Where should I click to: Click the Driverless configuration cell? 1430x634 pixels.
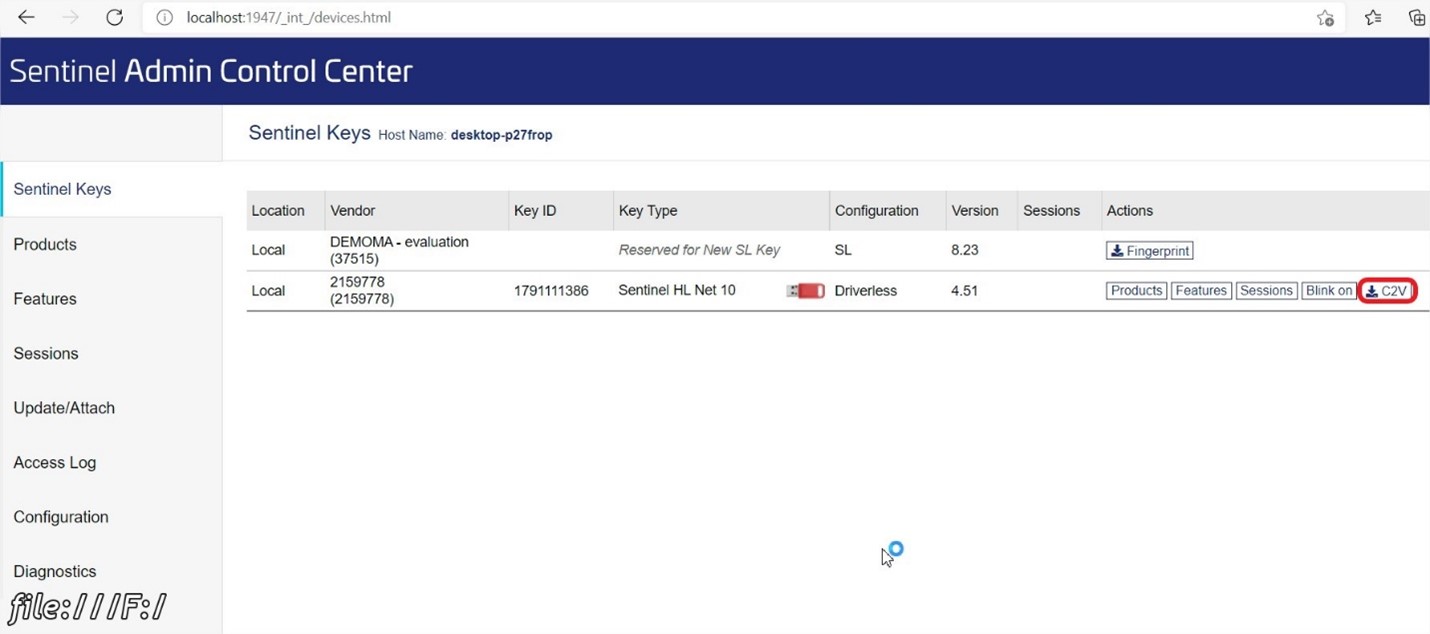pos(865,291)
